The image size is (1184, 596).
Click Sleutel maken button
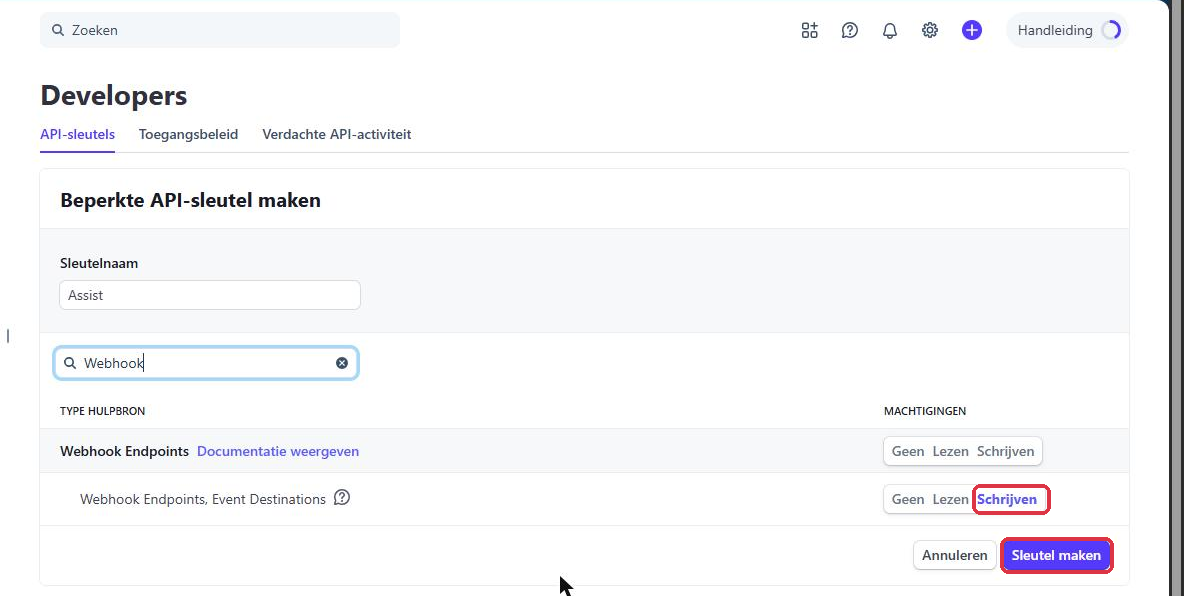point(1056,555)
